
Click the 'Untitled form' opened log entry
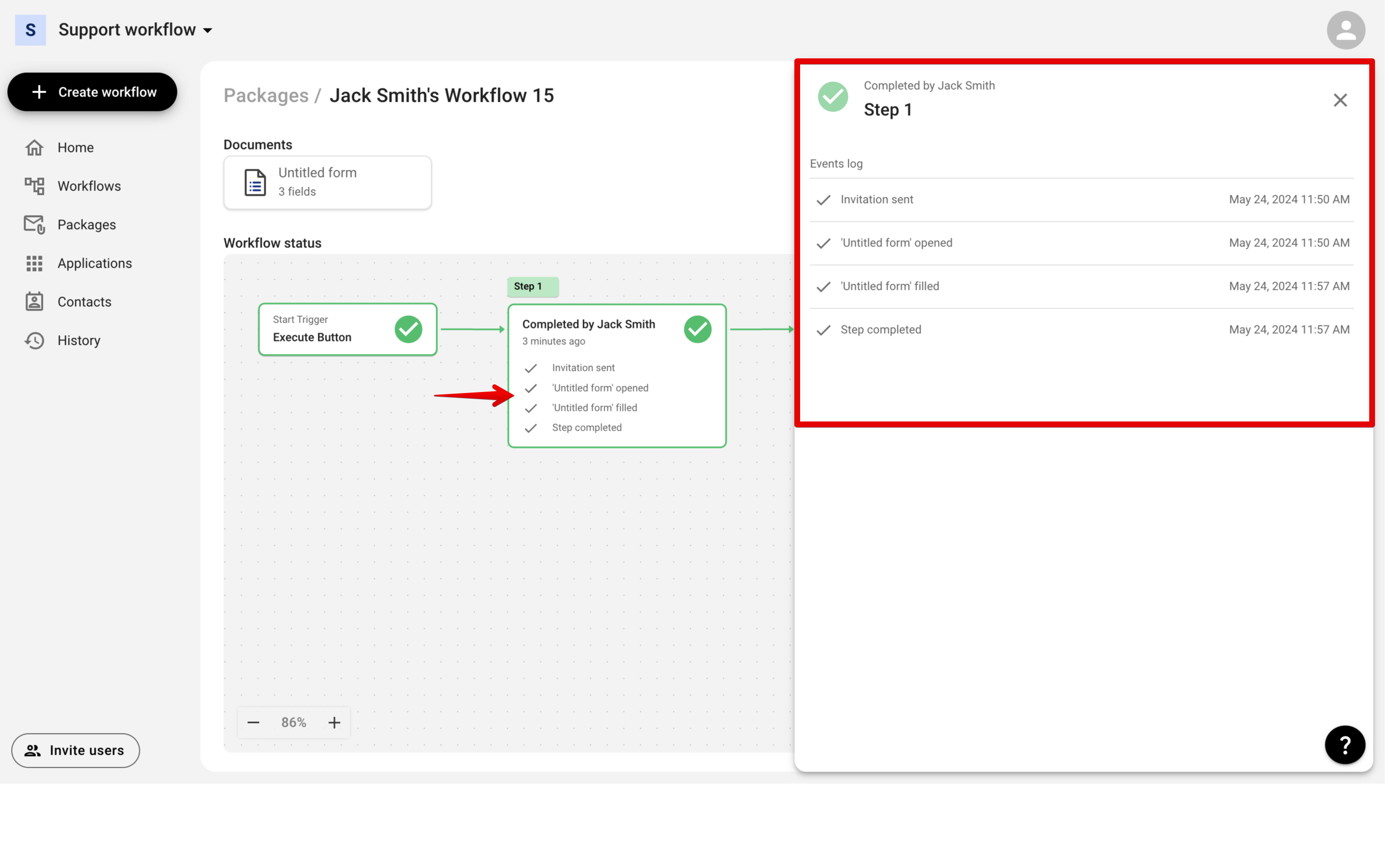point(1081,244)
